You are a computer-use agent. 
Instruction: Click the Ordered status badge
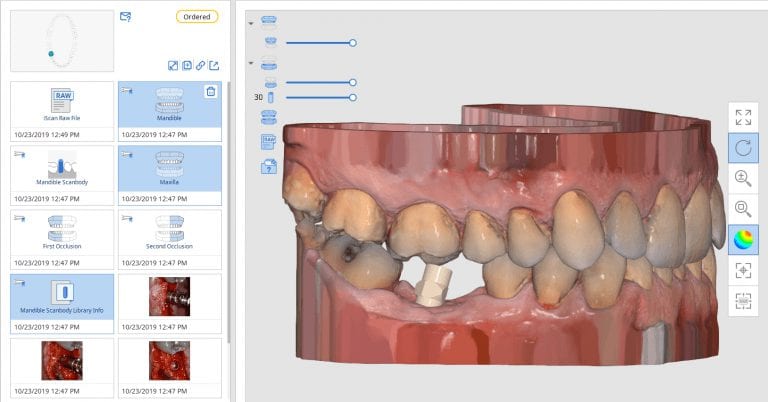[197, 17]
